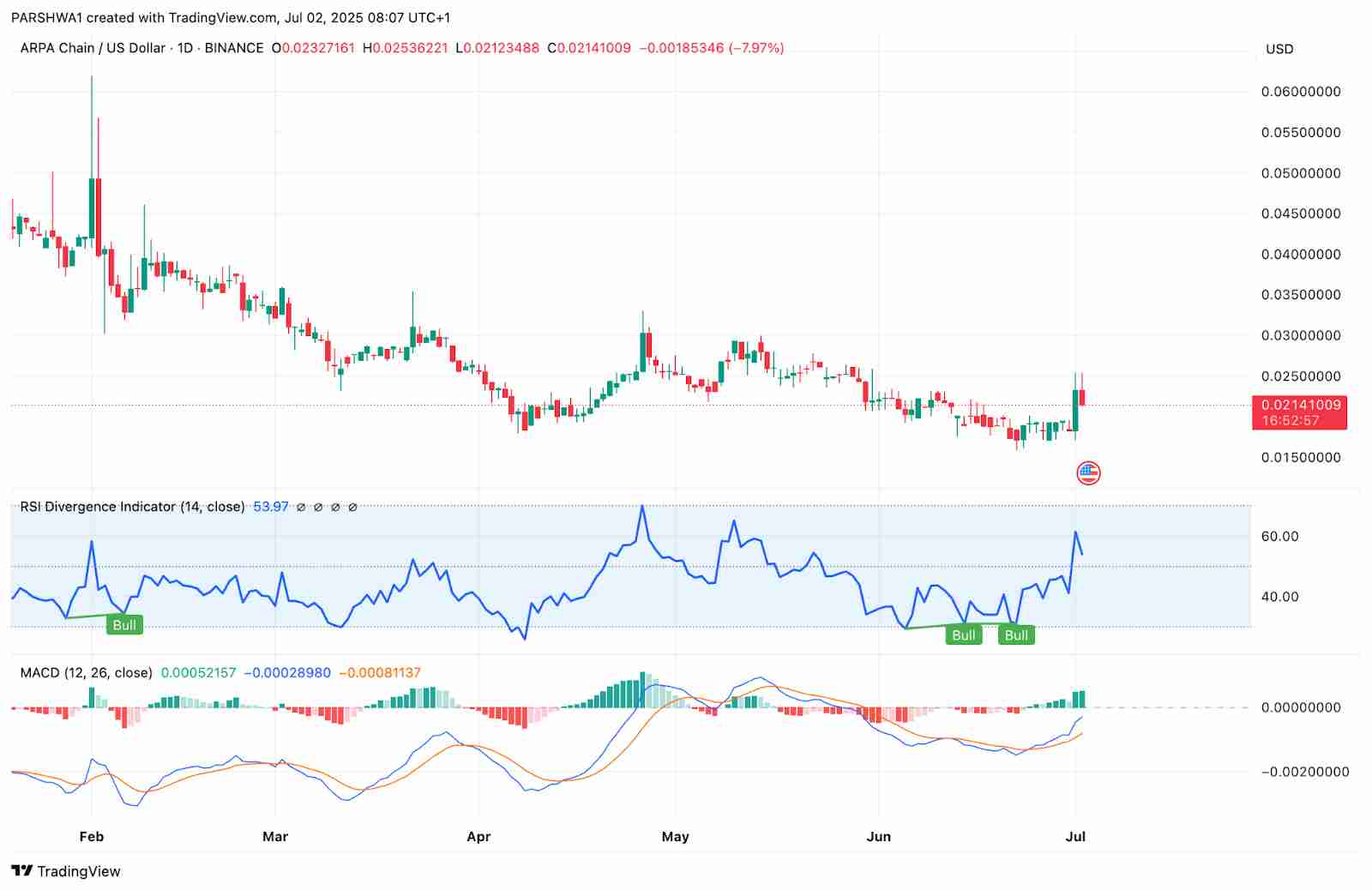Click the first ∅ symbol after RSI value

(301, 508)
